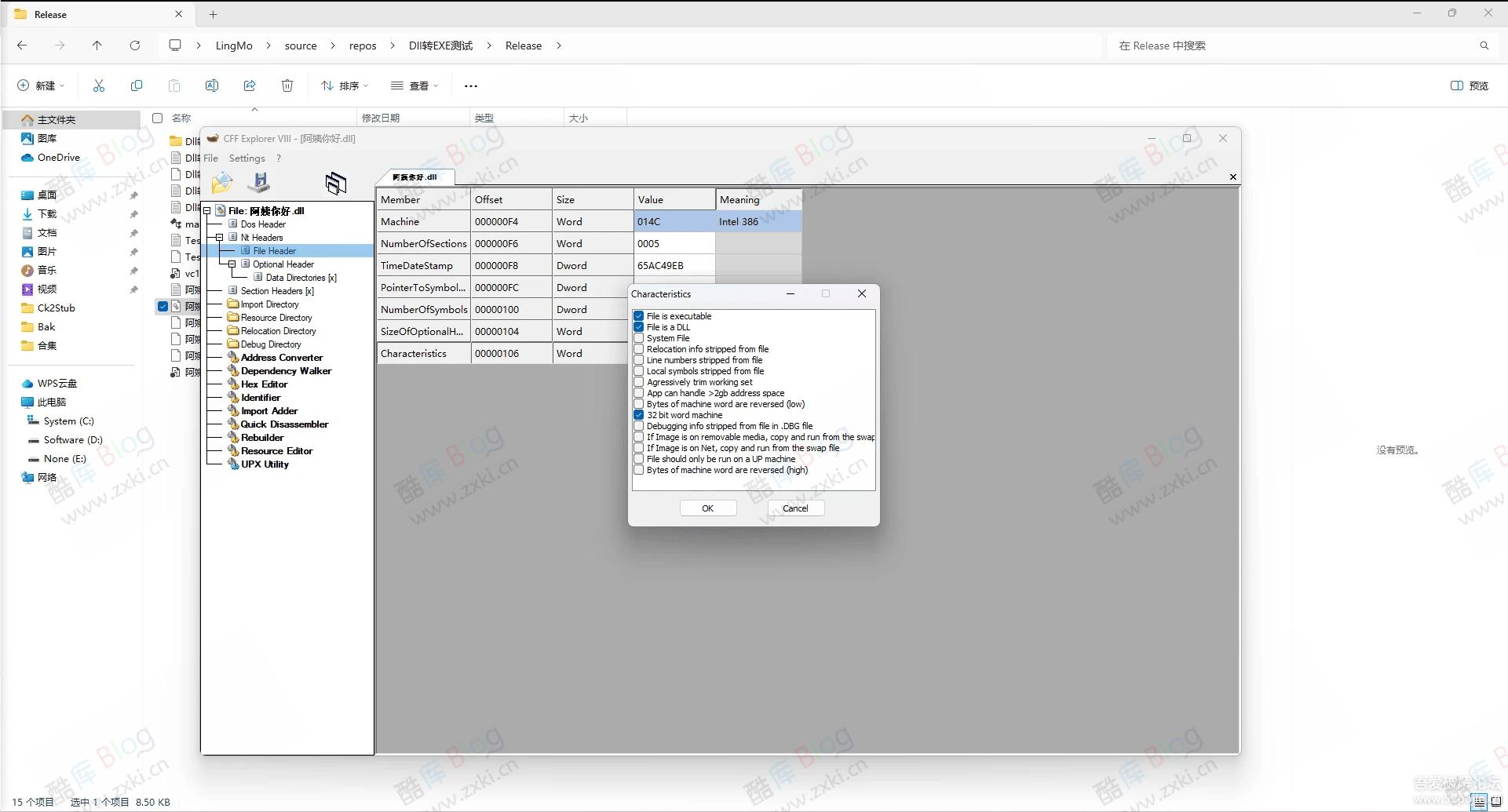Click the save file icon in CFF Explorer toolbar

[258, 183]
